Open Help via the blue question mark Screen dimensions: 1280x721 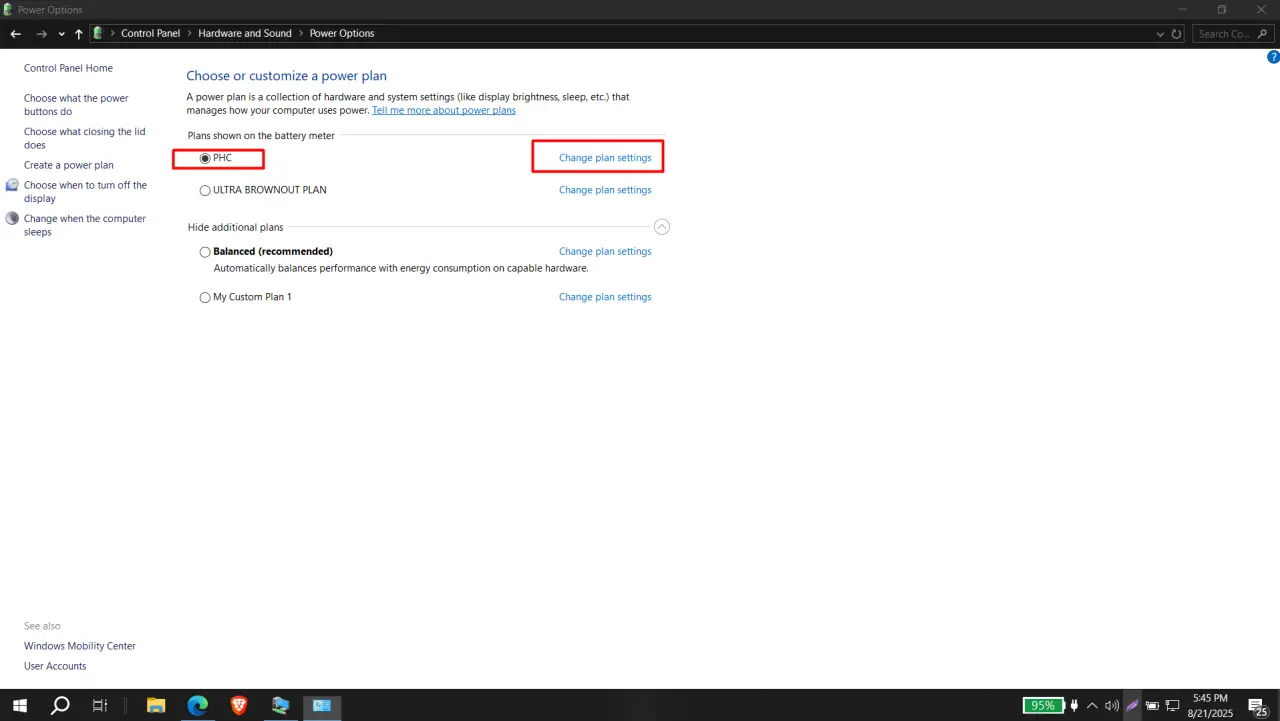tap(1273, 57)
